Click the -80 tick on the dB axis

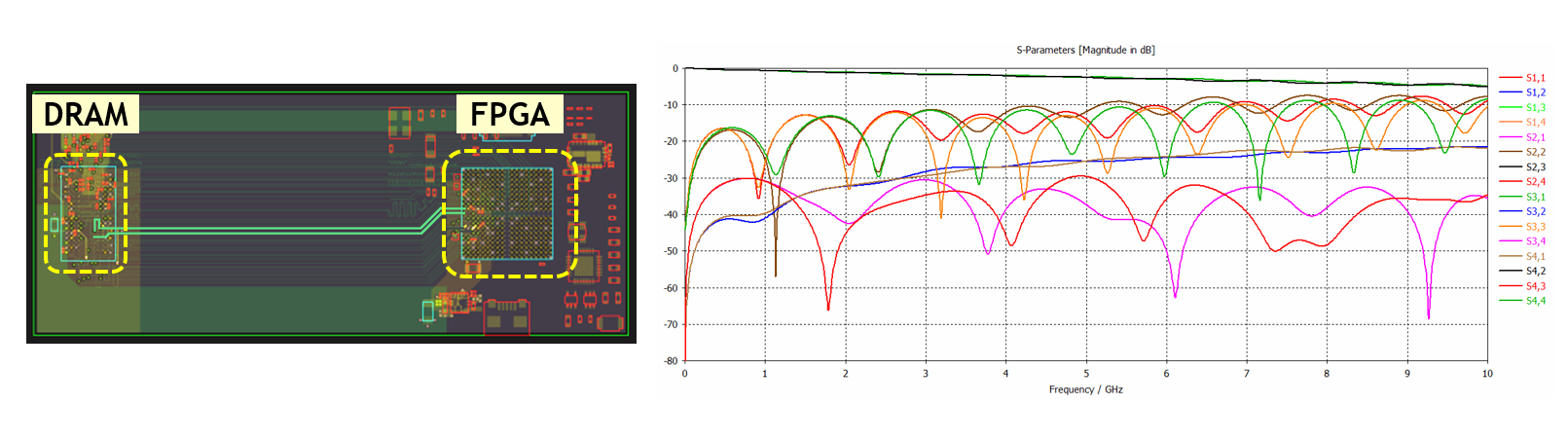tap(671, 361)
